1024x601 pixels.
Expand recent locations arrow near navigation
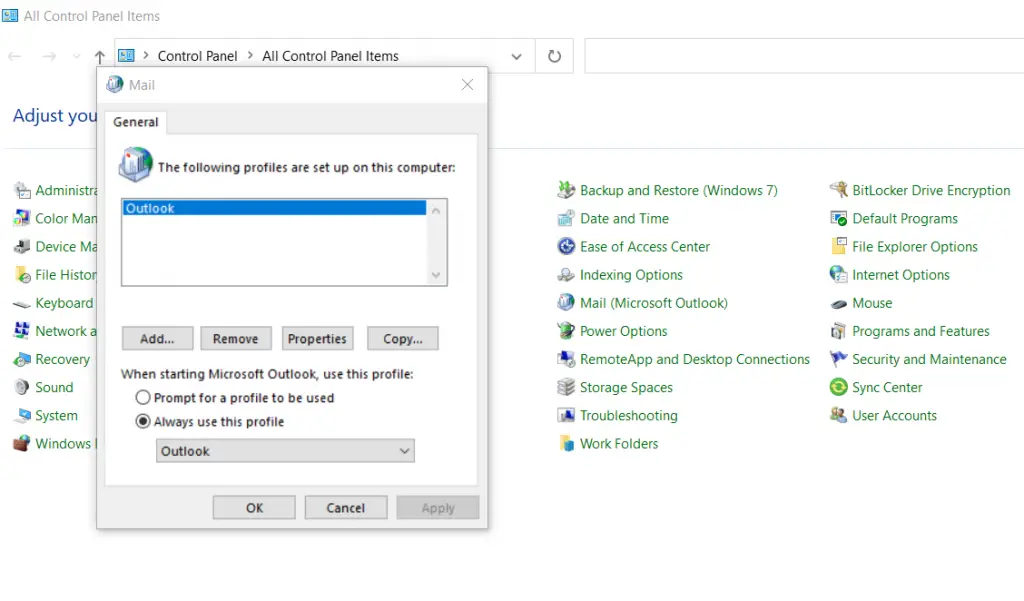pos(76,57)
